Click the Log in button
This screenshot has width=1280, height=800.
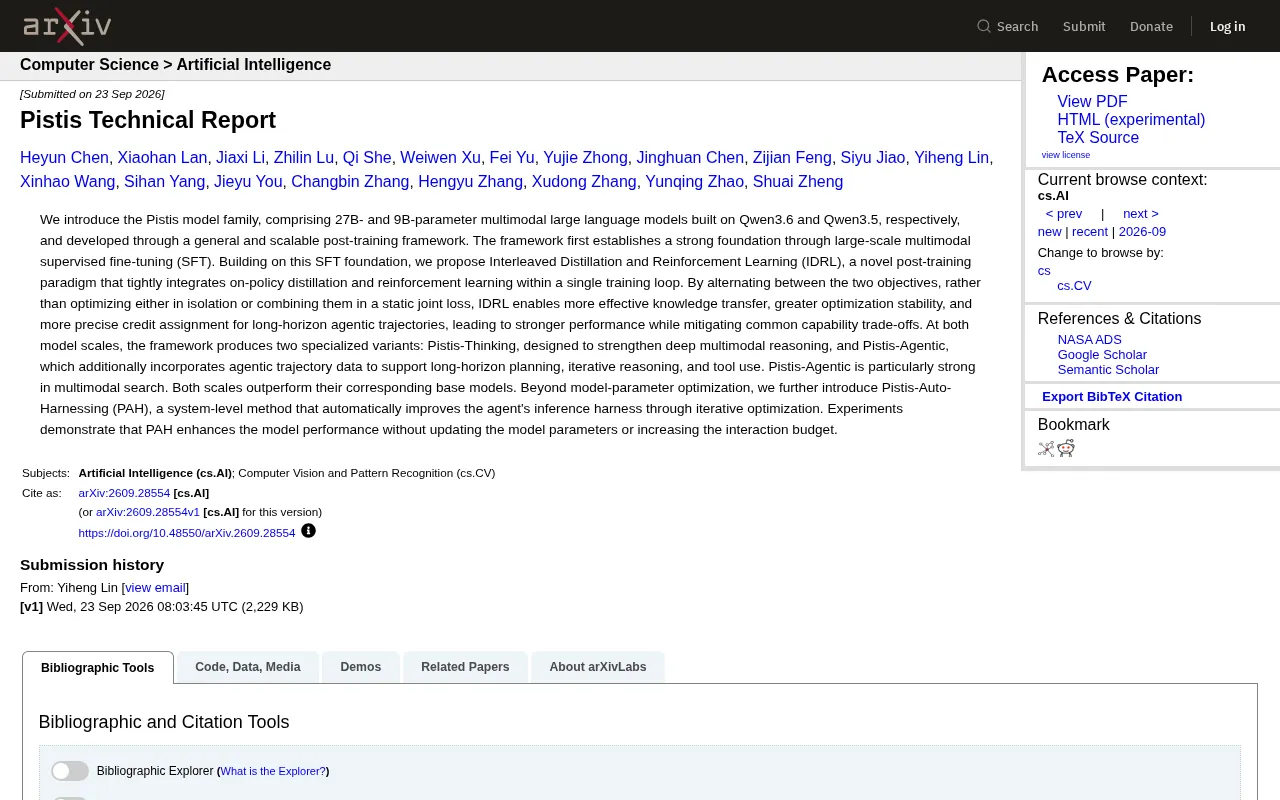(1227, 26)
